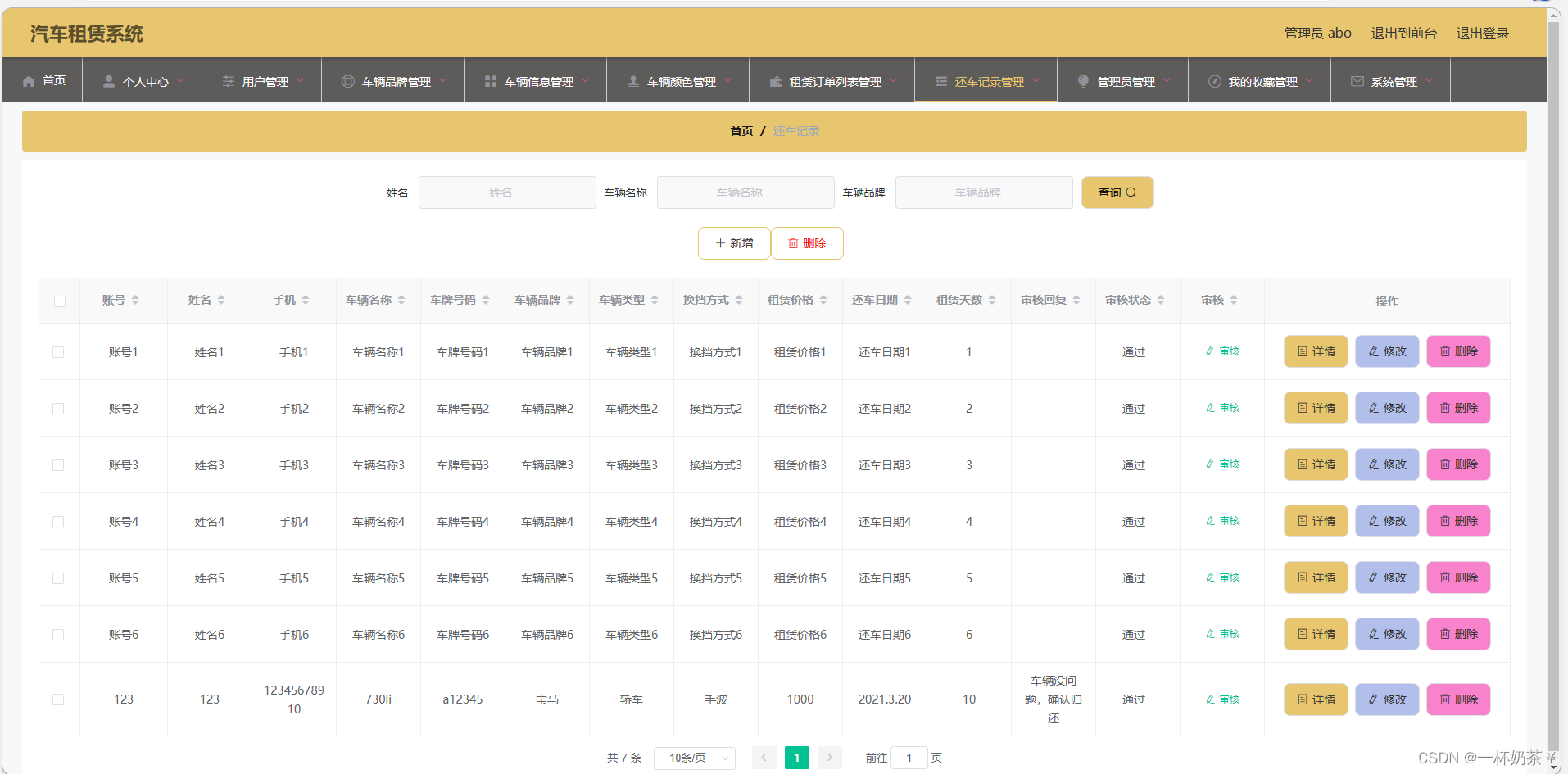Sort table by 审核状态 column arrows

(x=1161, y=301)
